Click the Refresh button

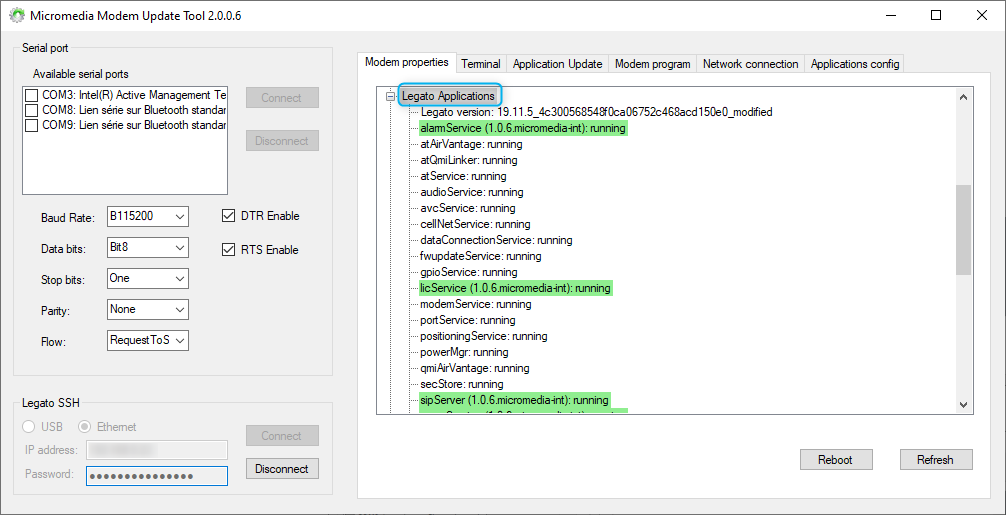pos(934,460)
